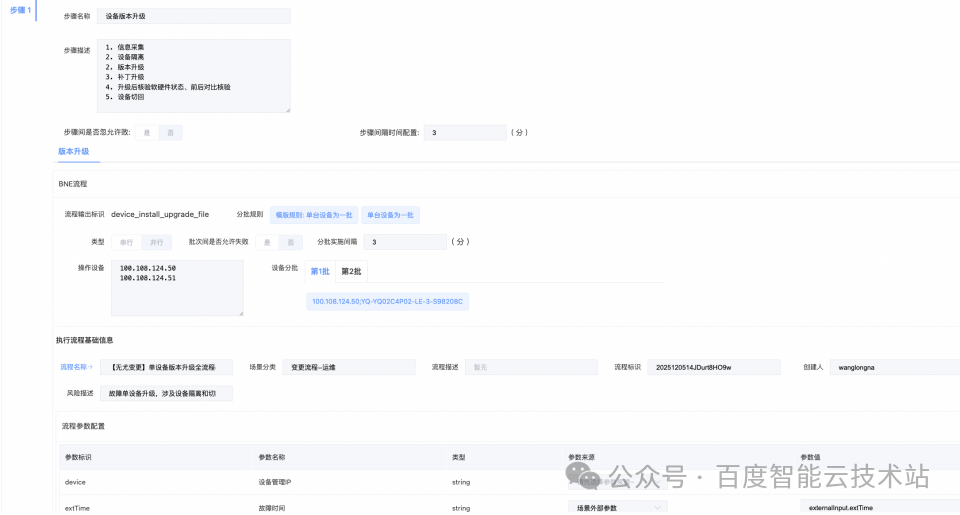Click the 类型 column header in parameter table

click(459, 457)
